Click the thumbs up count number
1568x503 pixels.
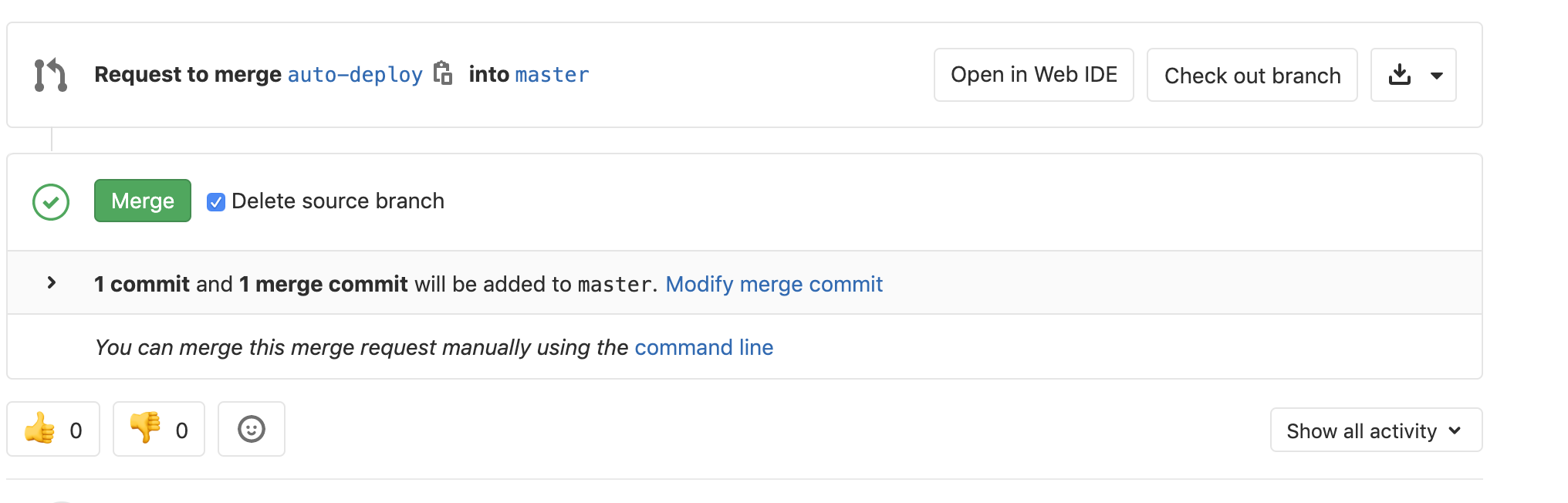point(76,430)
